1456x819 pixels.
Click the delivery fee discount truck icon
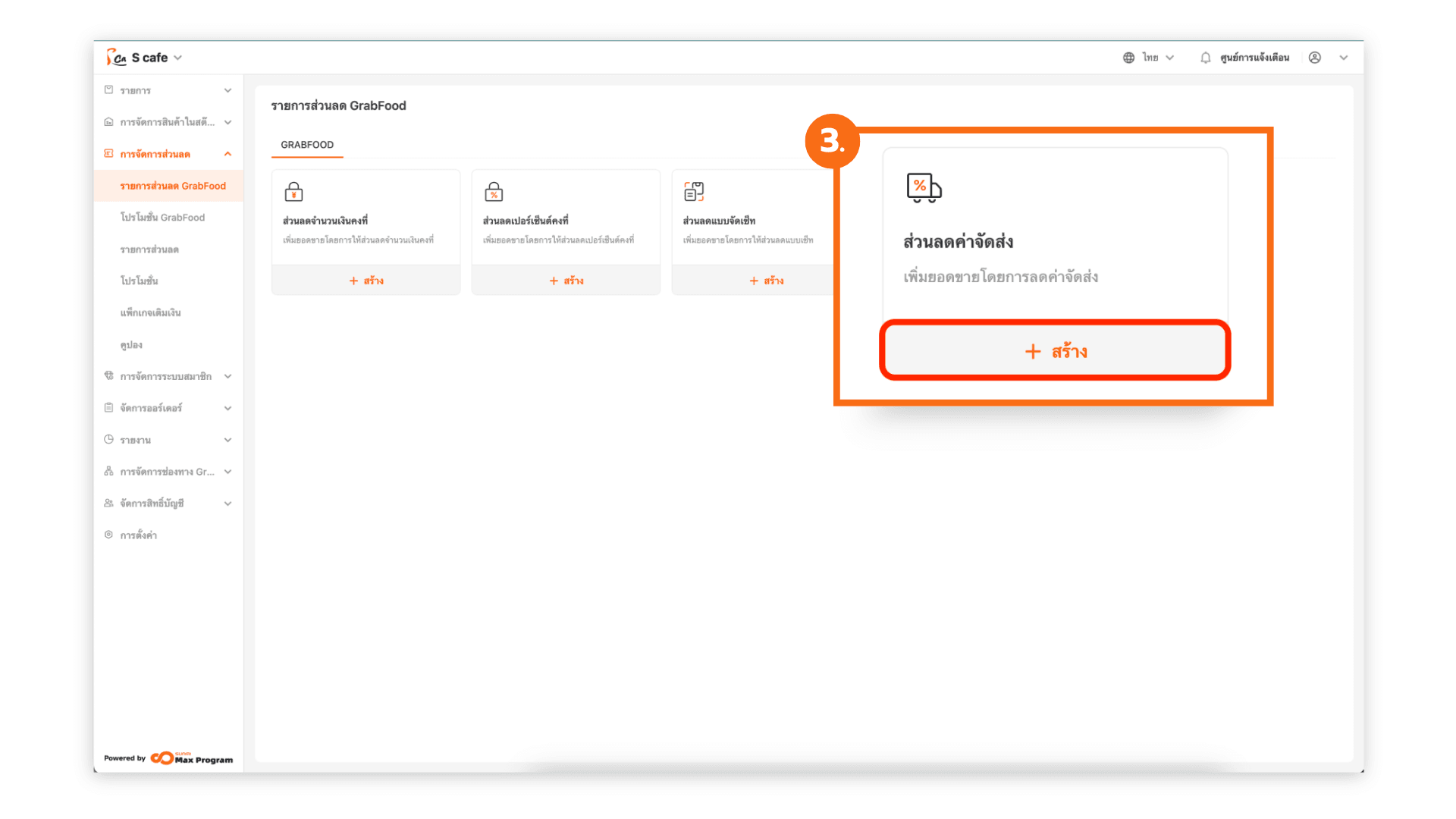(923, 187)
